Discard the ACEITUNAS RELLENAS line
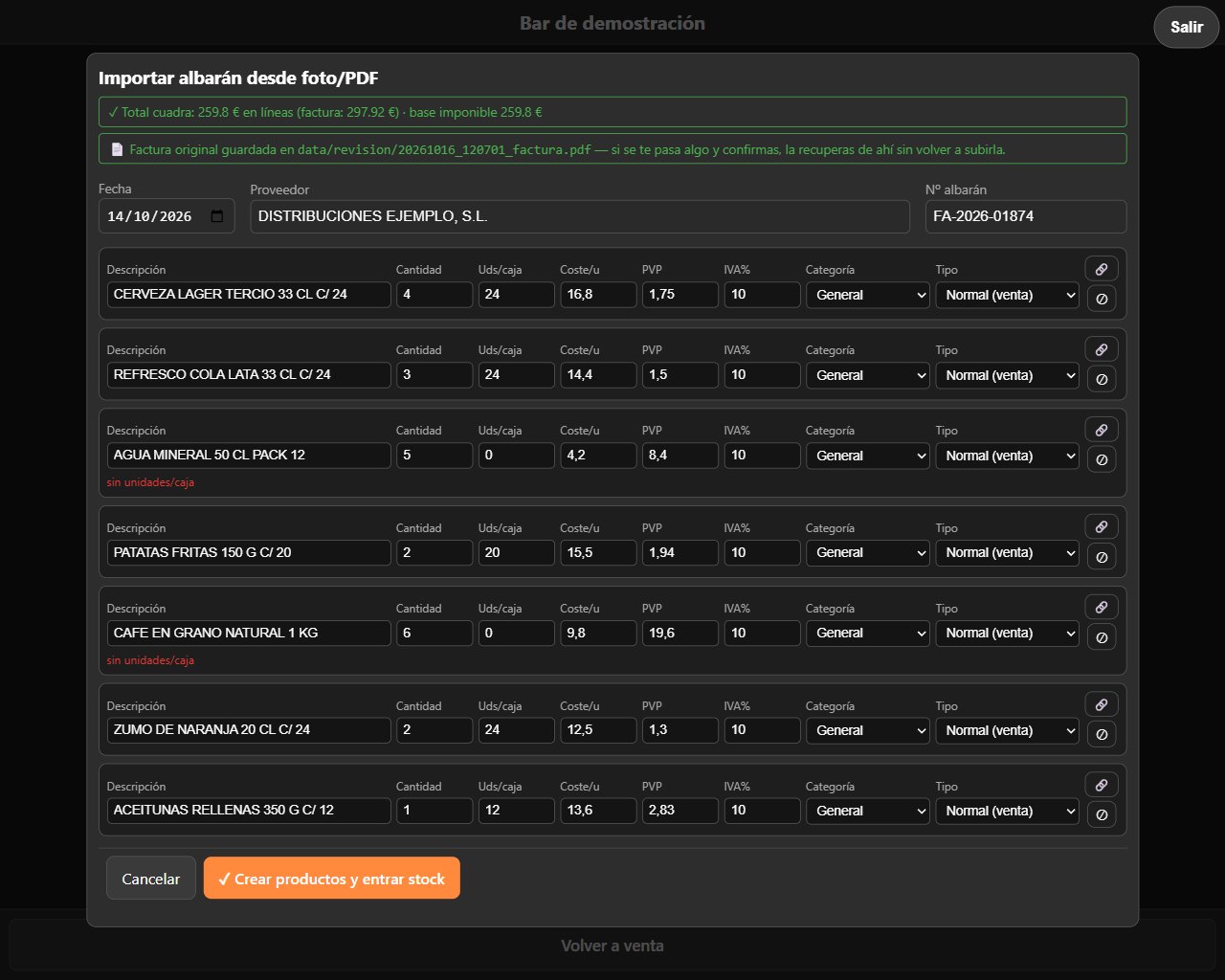 (1102, 814)
